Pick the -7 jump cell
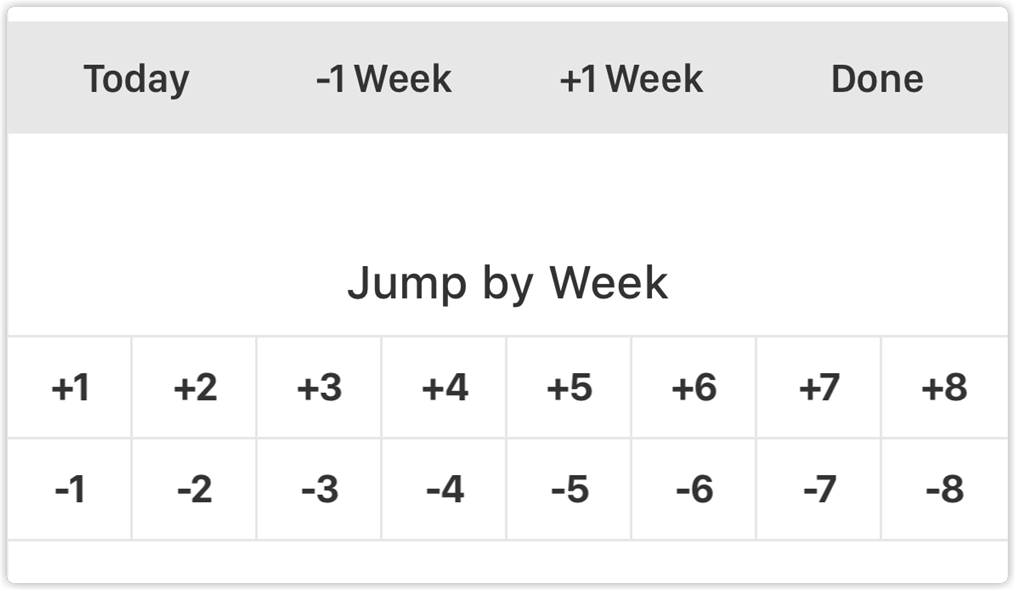The width and height of the screenshot is (1016, 591). (819, 490)
